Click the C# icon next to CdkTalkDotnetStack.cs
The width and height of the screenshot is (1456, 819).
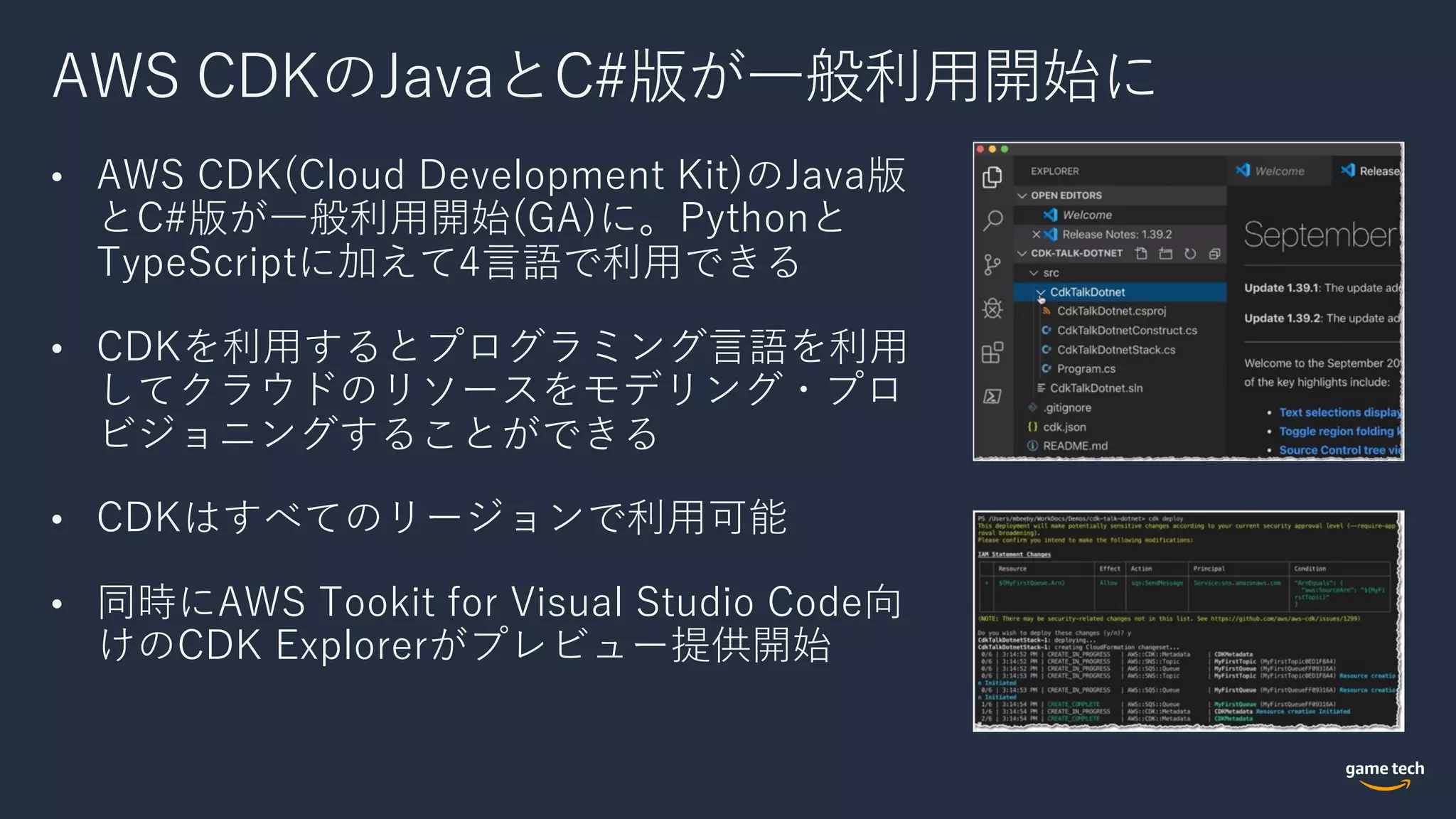1046,349
